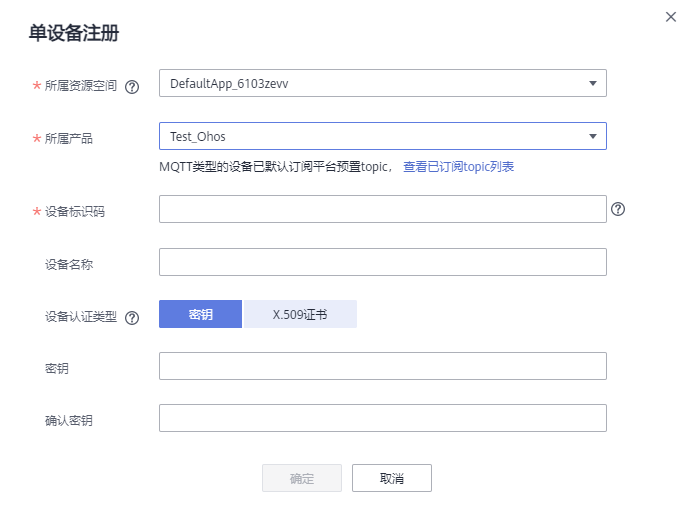
Task: Click the help icon beside 所属资源空间
Action: click(132, 87)
